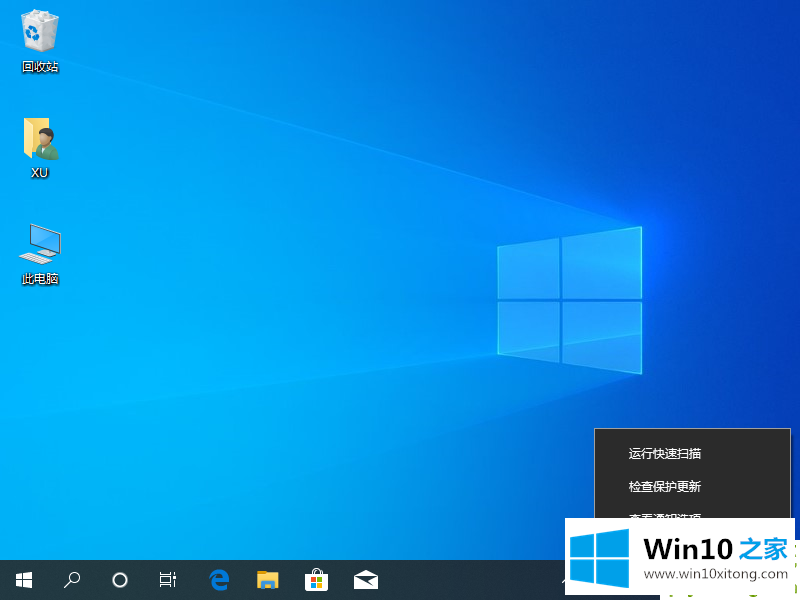Choose 运行快速扫描 in the context menu
The image size is (800, 600).
click(x=665, y=453)
